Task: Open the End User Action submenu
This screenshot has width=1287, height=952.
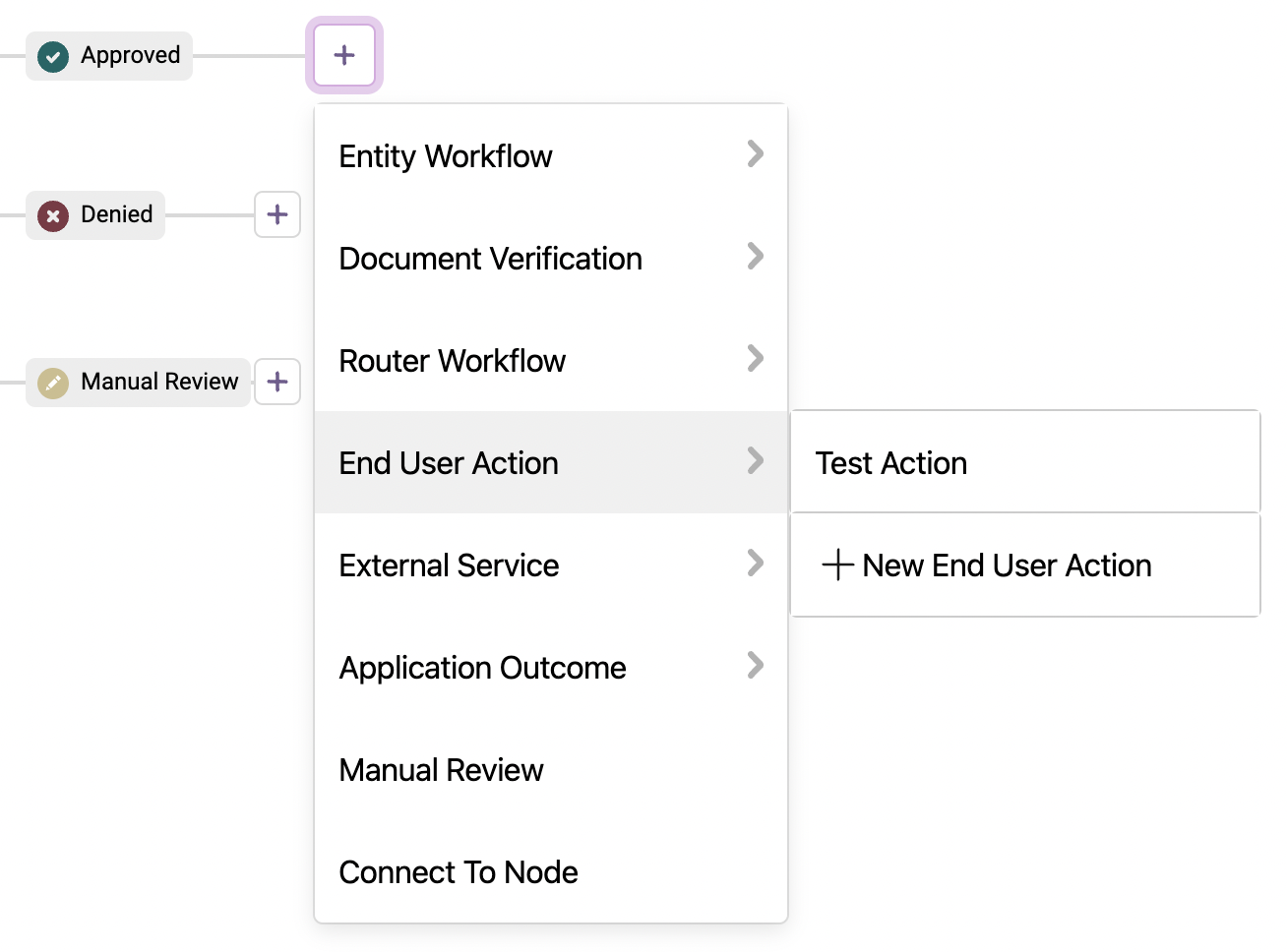Action: (x=551, y=462)
